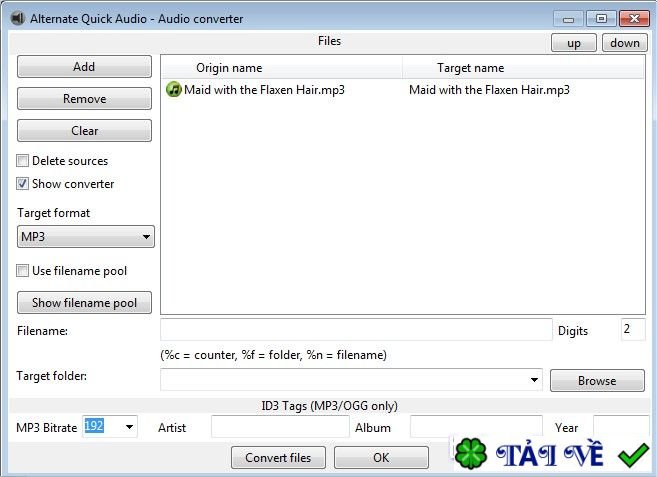657x477 pixels.
Task: Move the file up in list
Action: 574,43
